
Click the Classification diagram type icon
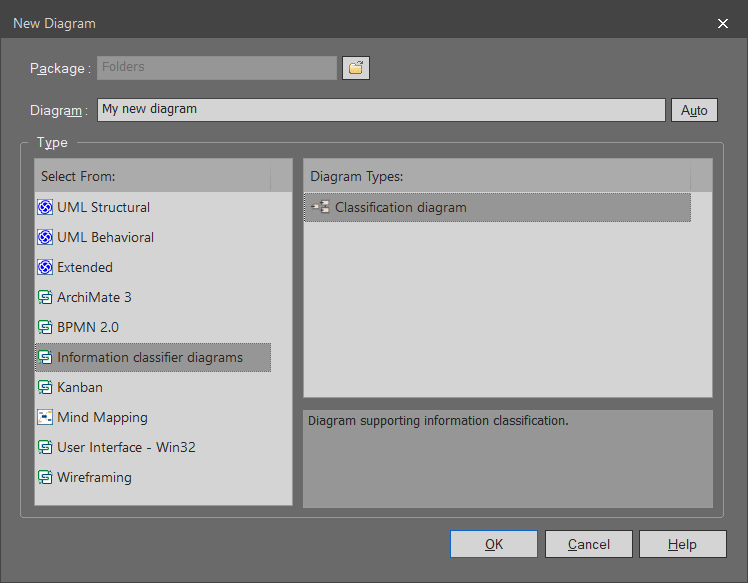320,208
